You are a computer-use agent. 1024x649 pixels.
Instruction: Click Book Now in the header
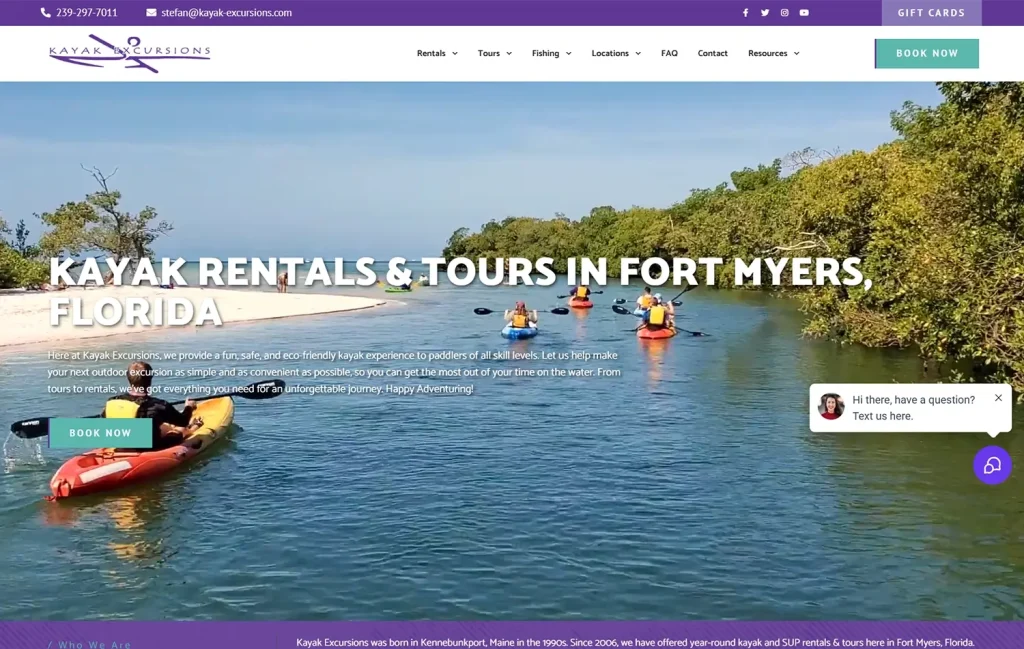927,54
